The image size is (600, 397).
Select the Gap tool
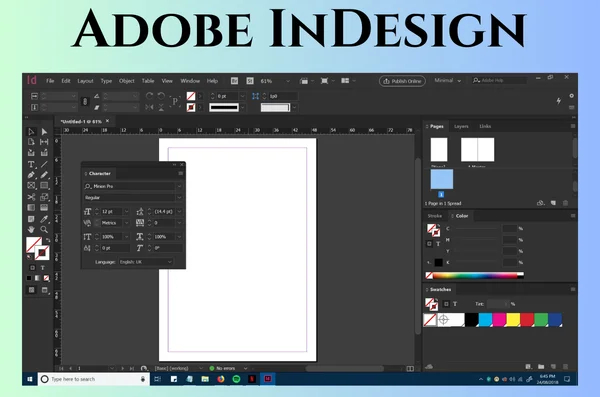44,142
